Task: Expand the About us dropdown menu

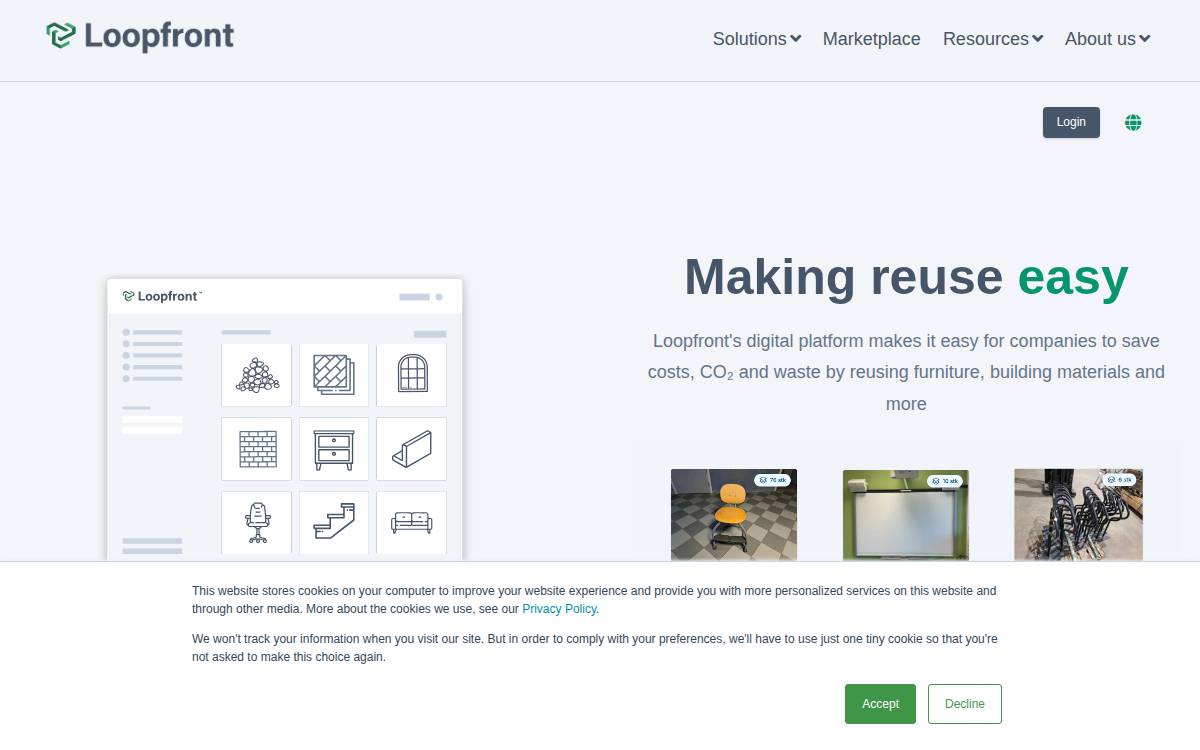Action: (x=1108, y=39)
